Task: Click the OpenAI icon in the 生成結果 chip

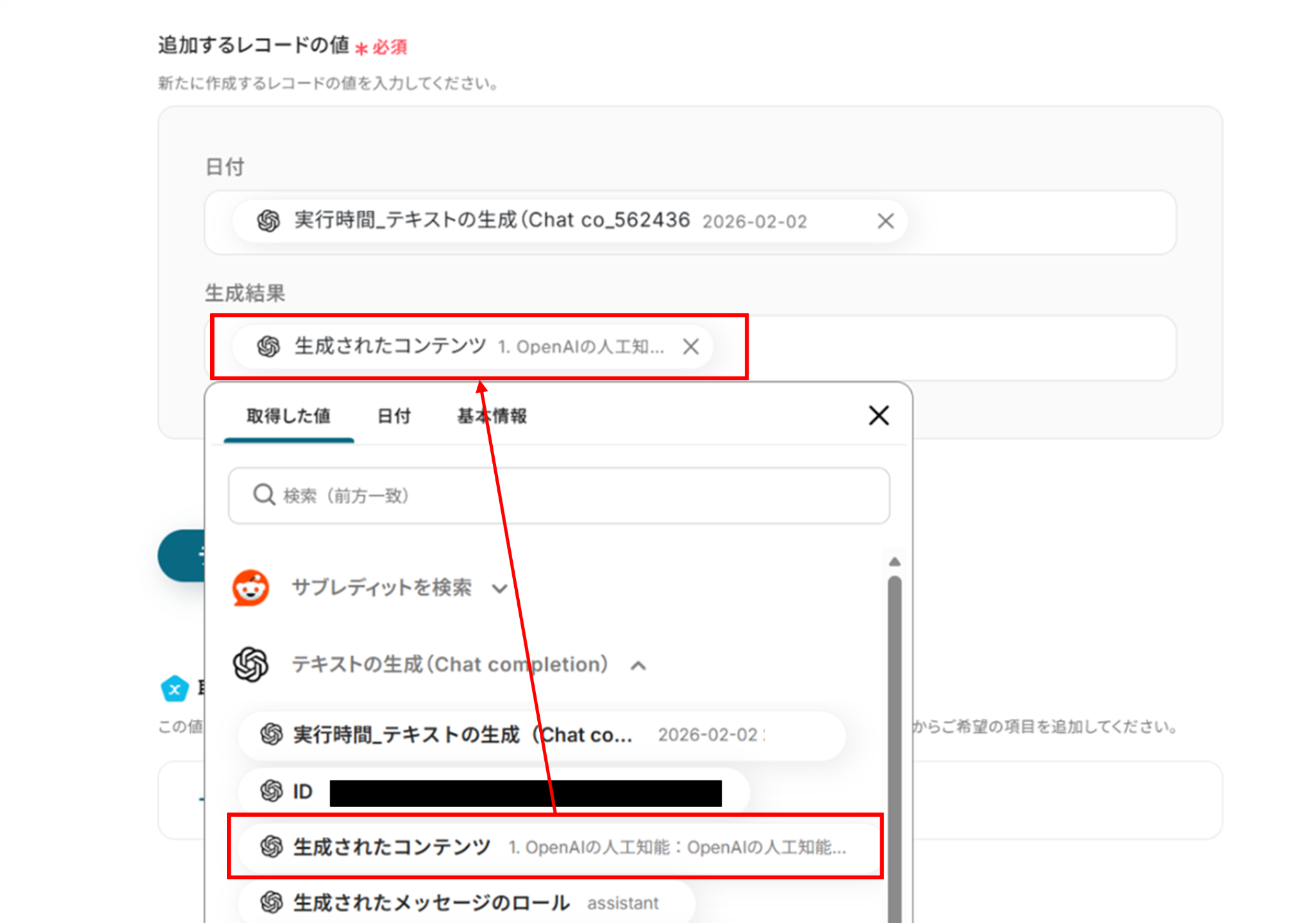Action: tap(269, 347)
